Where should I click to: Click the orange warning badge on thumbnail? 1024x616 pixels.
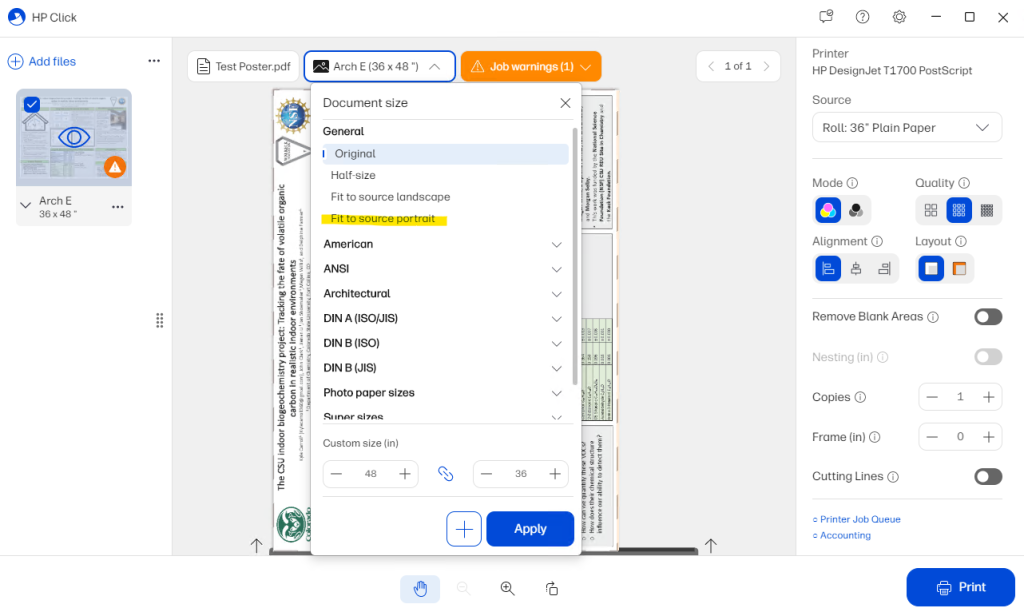pos(115,167)
